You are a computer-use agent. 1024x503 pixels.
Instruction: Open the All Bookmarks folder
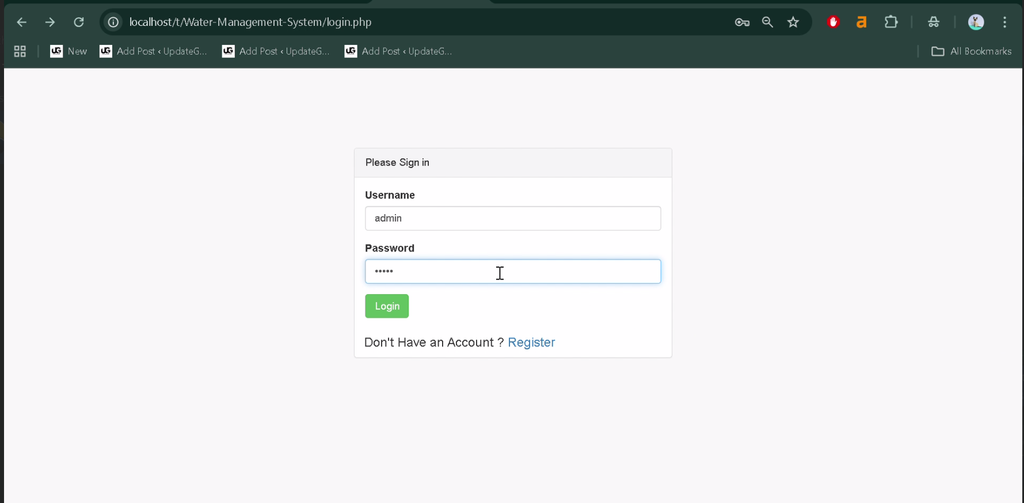click(x=971, y=51)
